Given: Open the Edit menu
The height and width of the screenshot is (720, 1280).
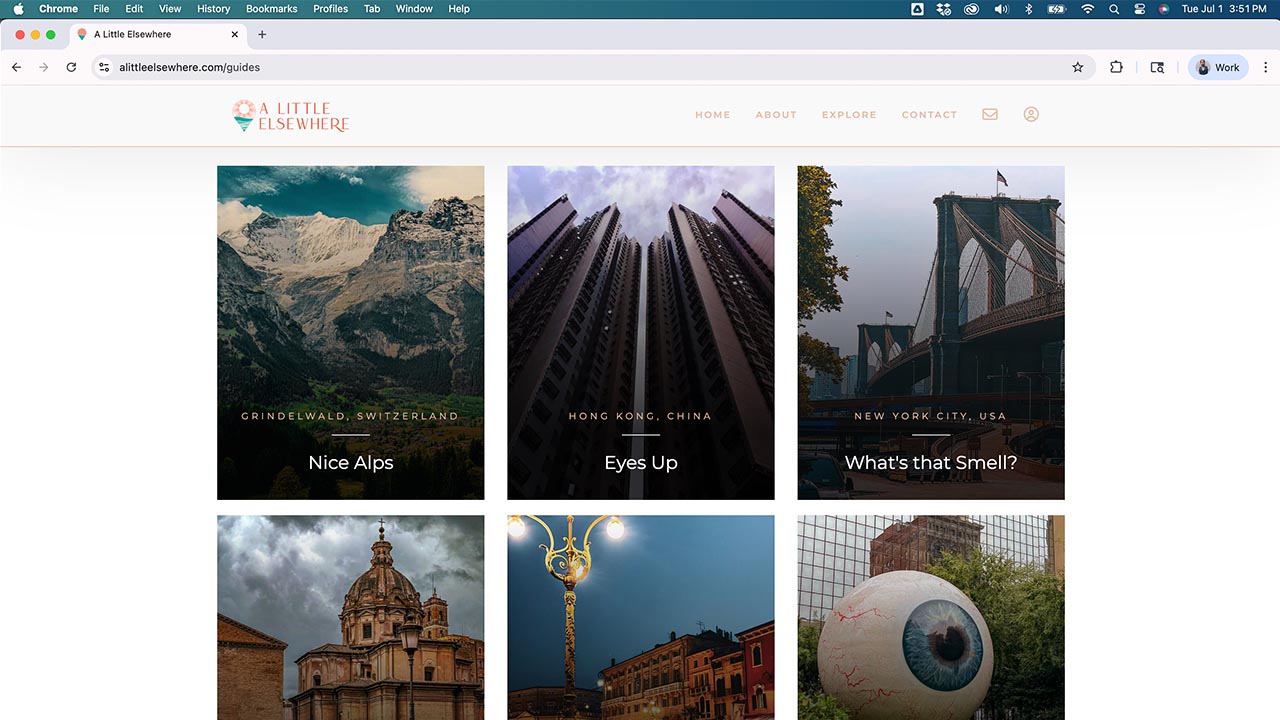Looking at the screenshot, I should click(134, 9).
